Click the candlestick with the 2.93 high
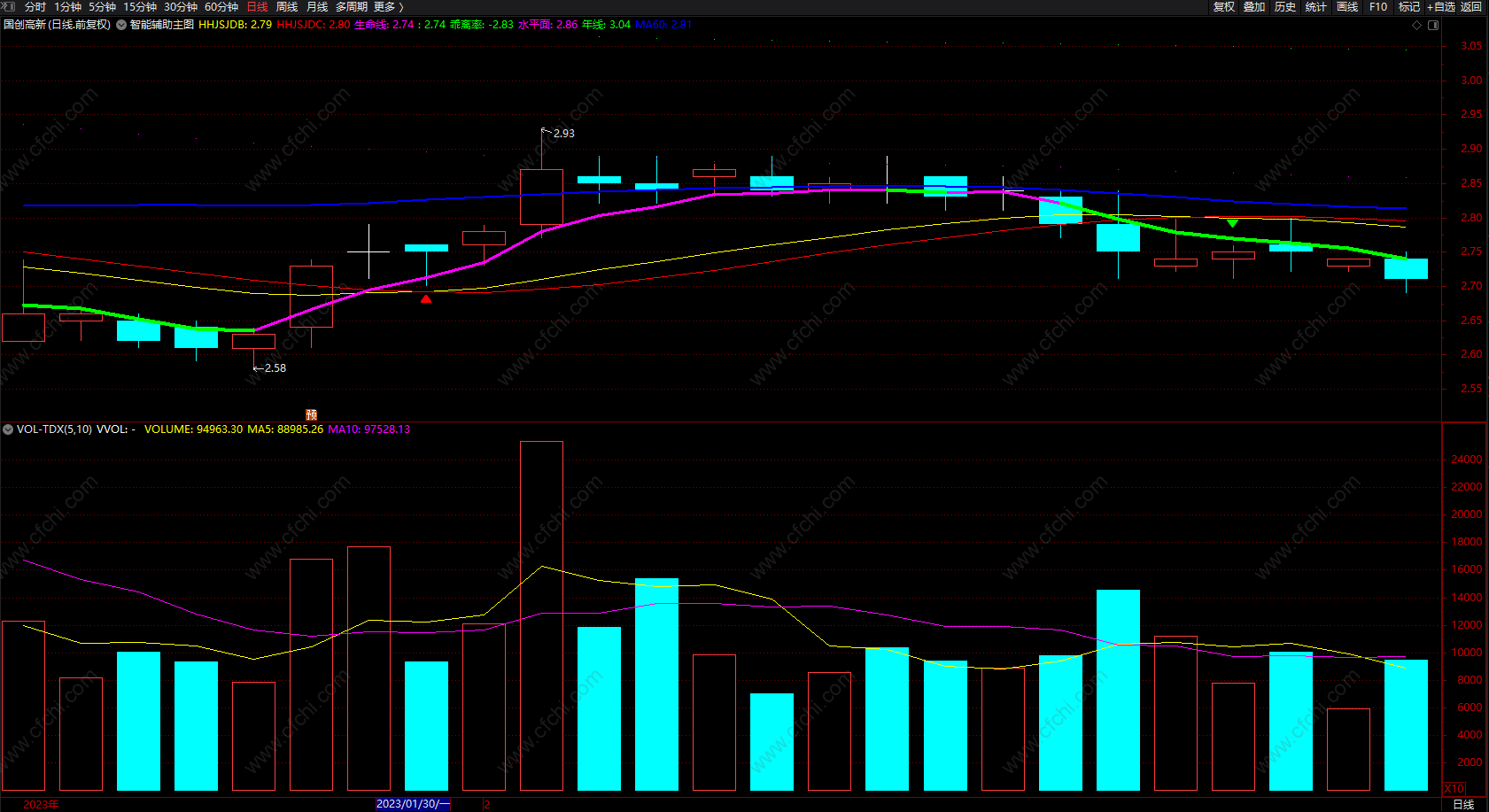The width and height of the screenshot is (1489, 812). (x=541, y=197)
